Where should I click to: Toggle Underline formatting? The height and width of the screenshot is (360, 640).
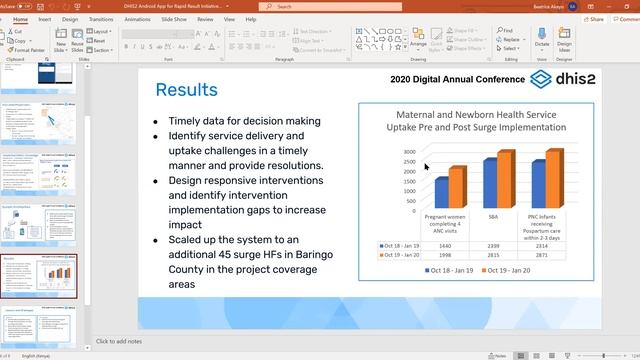click(142, 47)
